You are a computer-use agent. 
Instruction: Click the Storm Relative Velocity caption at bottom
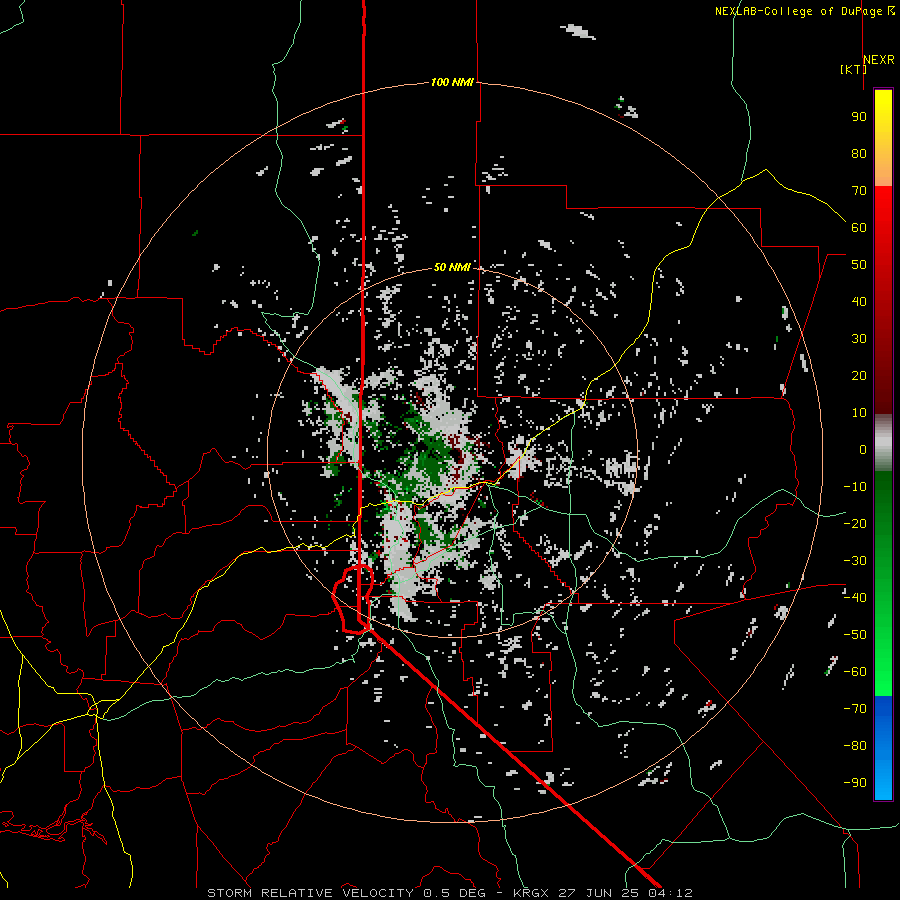coord(450,893)
